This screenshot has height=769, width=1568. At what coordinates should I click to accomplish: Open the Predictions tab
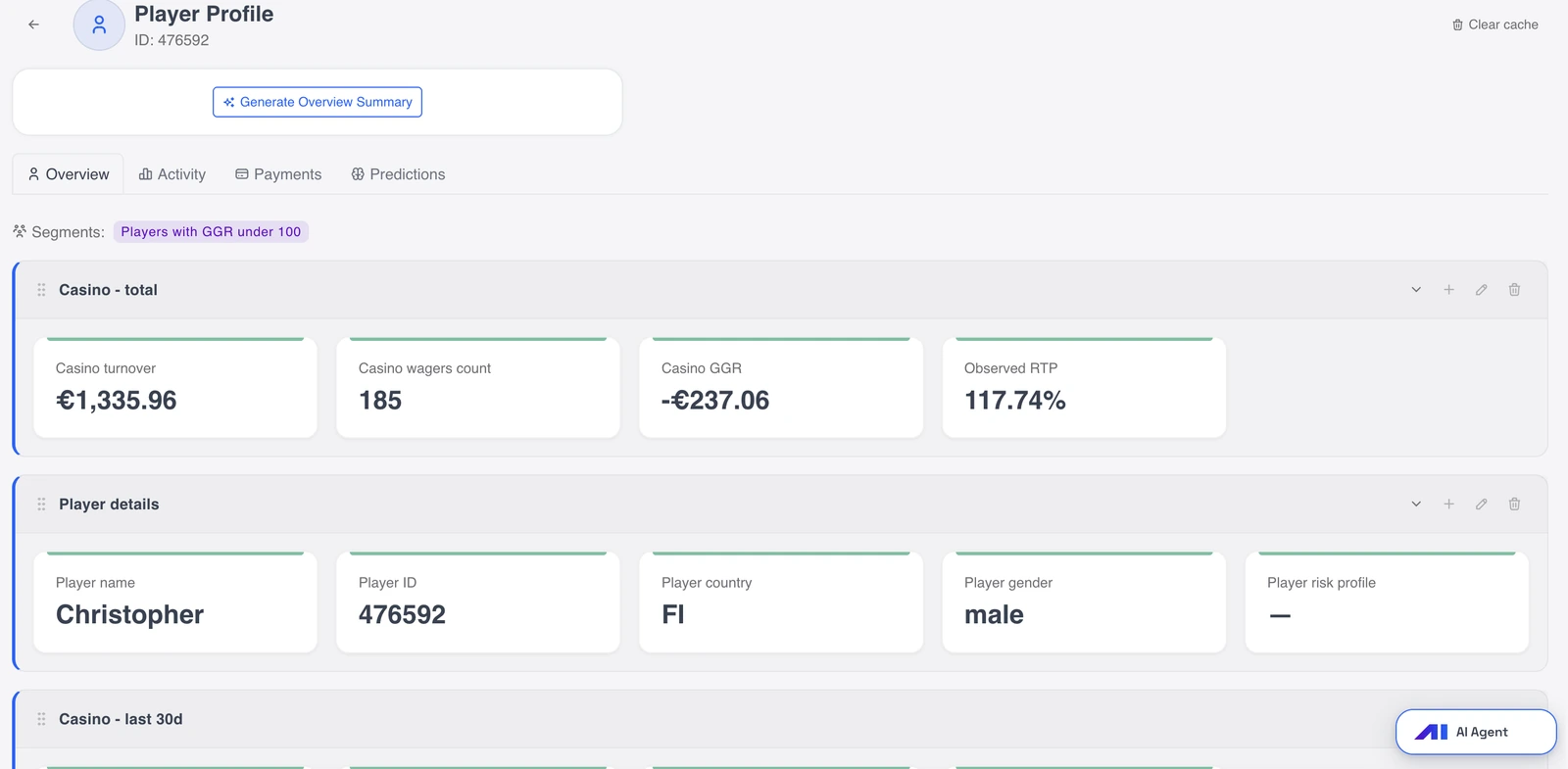tap(398, 174)
